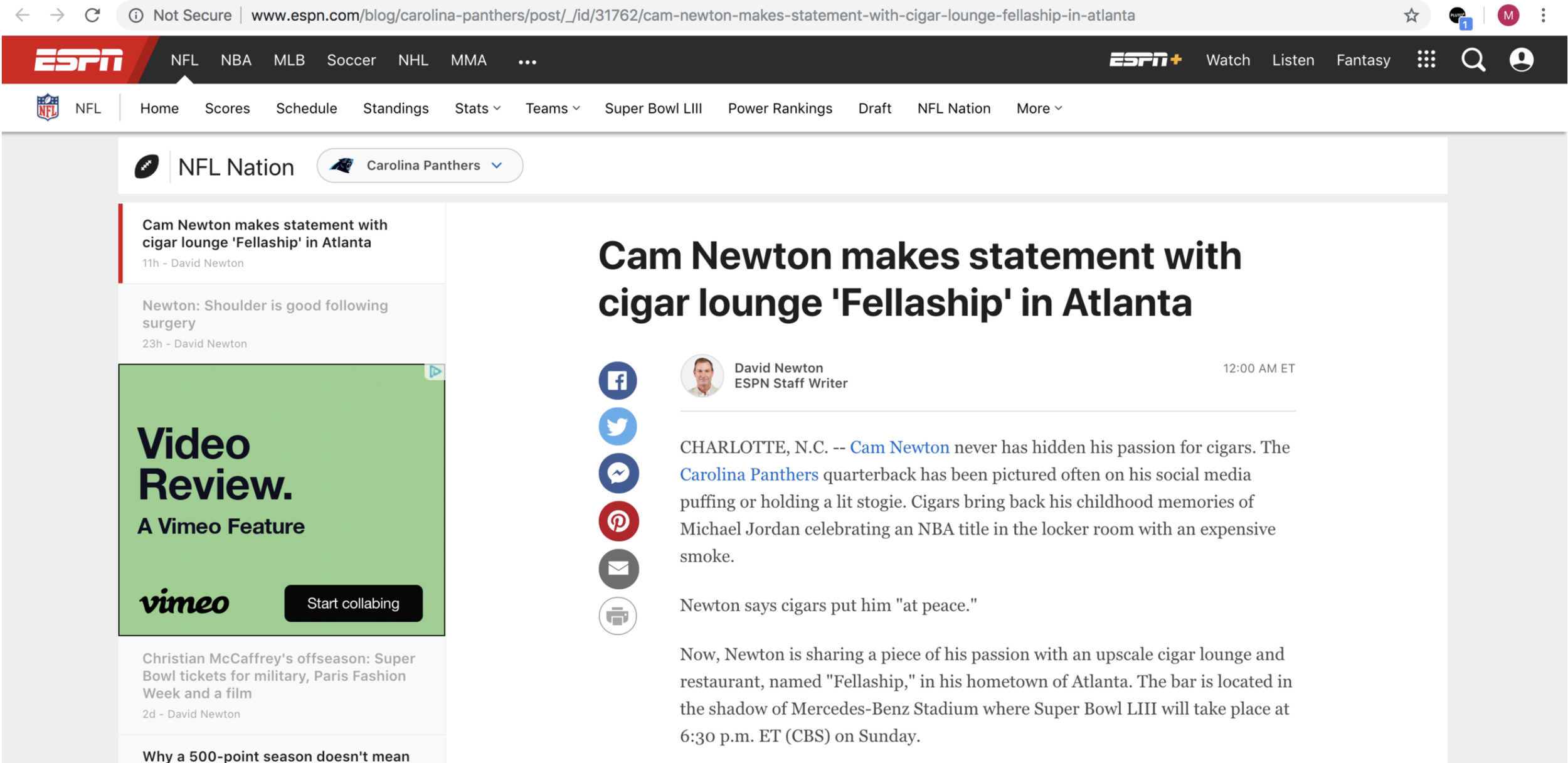Click the AdChoices icon on Vimeo ad
Screen dimensions: 1568x763
point(435,371)
